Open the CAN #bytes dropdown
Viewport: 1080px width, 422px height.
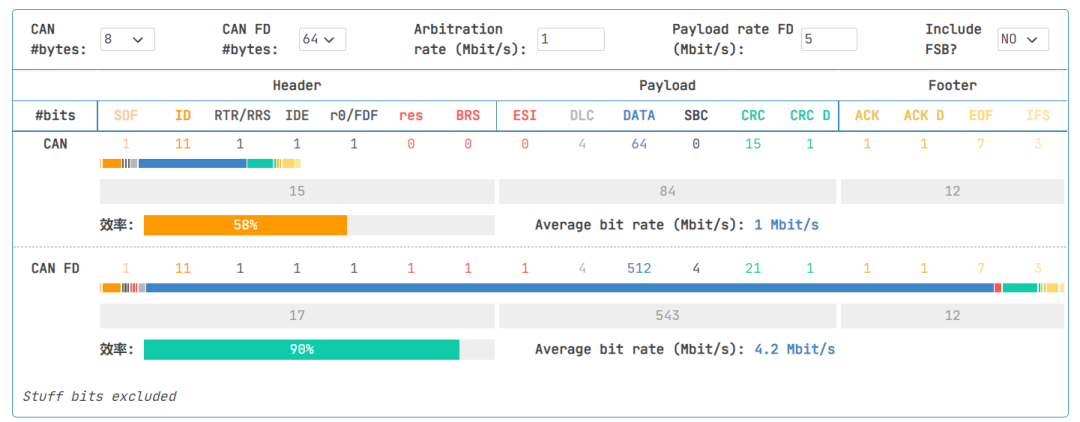[x=127, y=39]
